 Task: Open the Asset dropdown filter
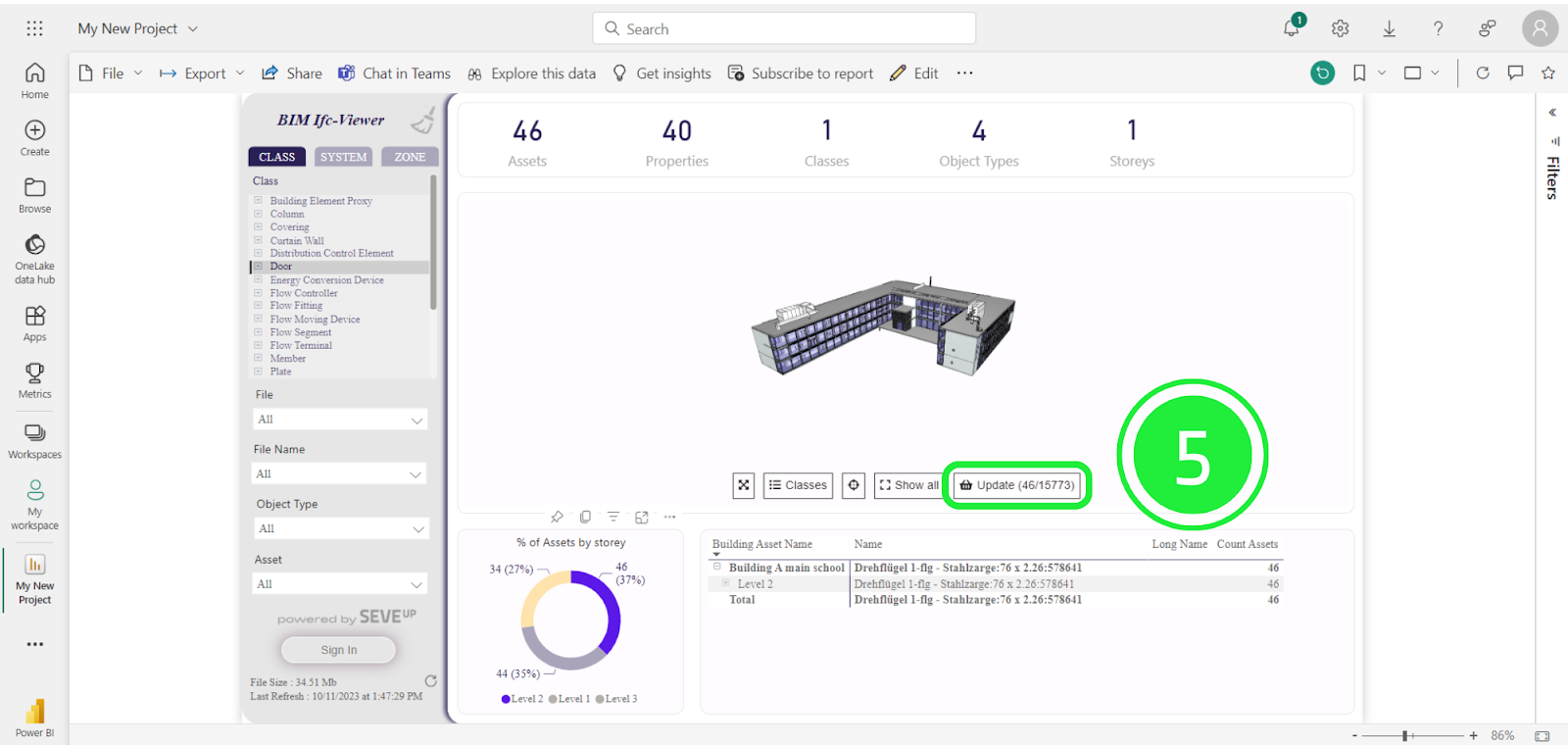(340, 584)
